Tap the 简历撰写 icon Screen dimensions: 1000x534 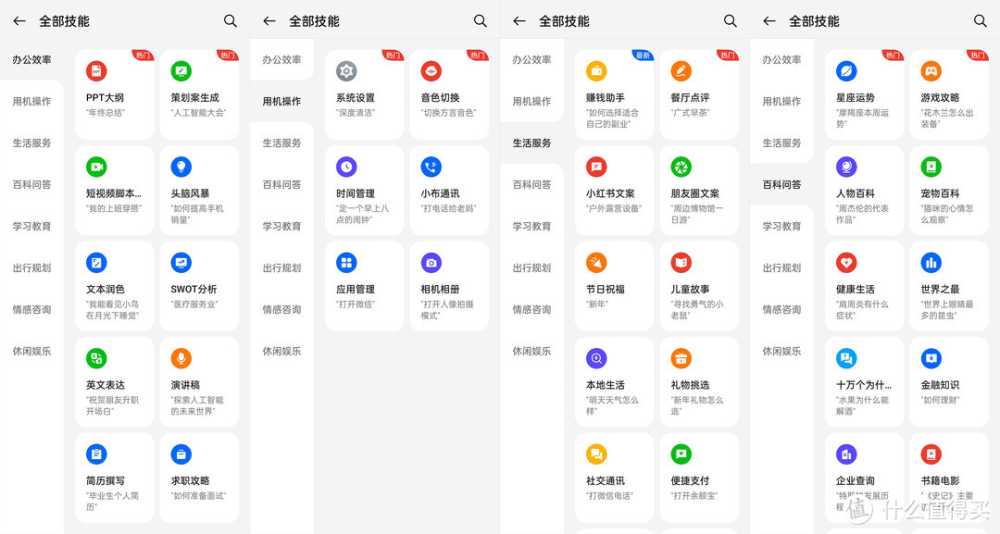tap(96, 454)
